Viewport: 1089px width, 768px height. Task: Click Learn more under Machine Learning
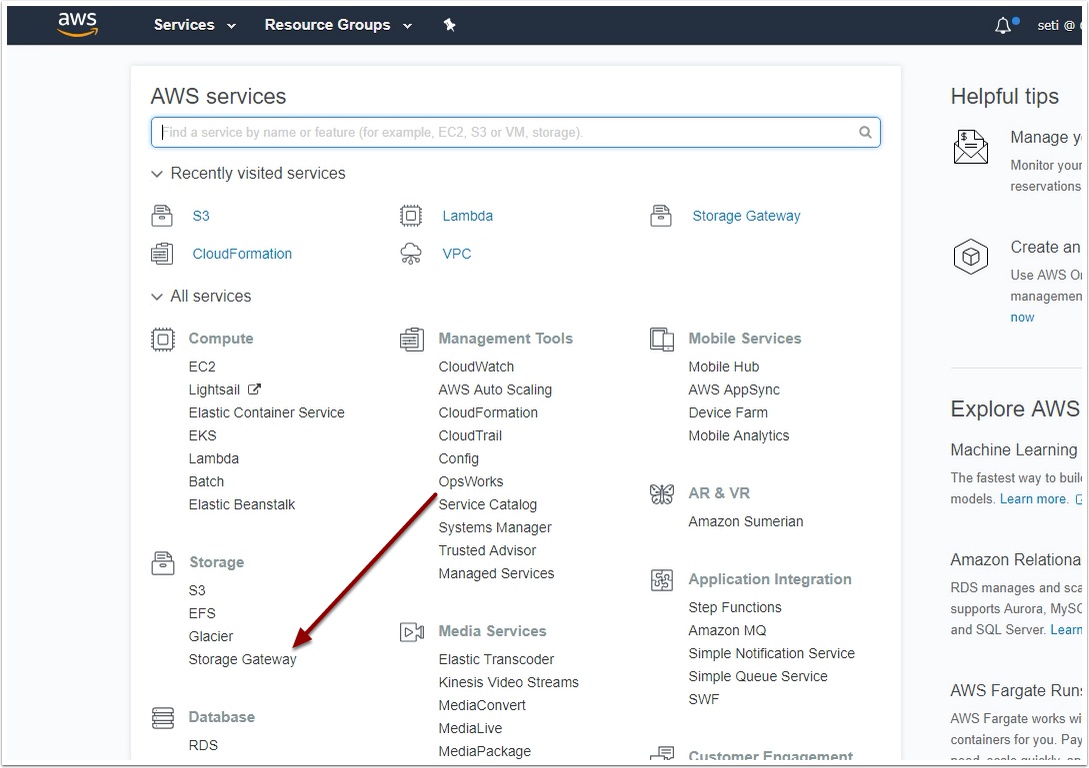click(x=1033, y=499)
